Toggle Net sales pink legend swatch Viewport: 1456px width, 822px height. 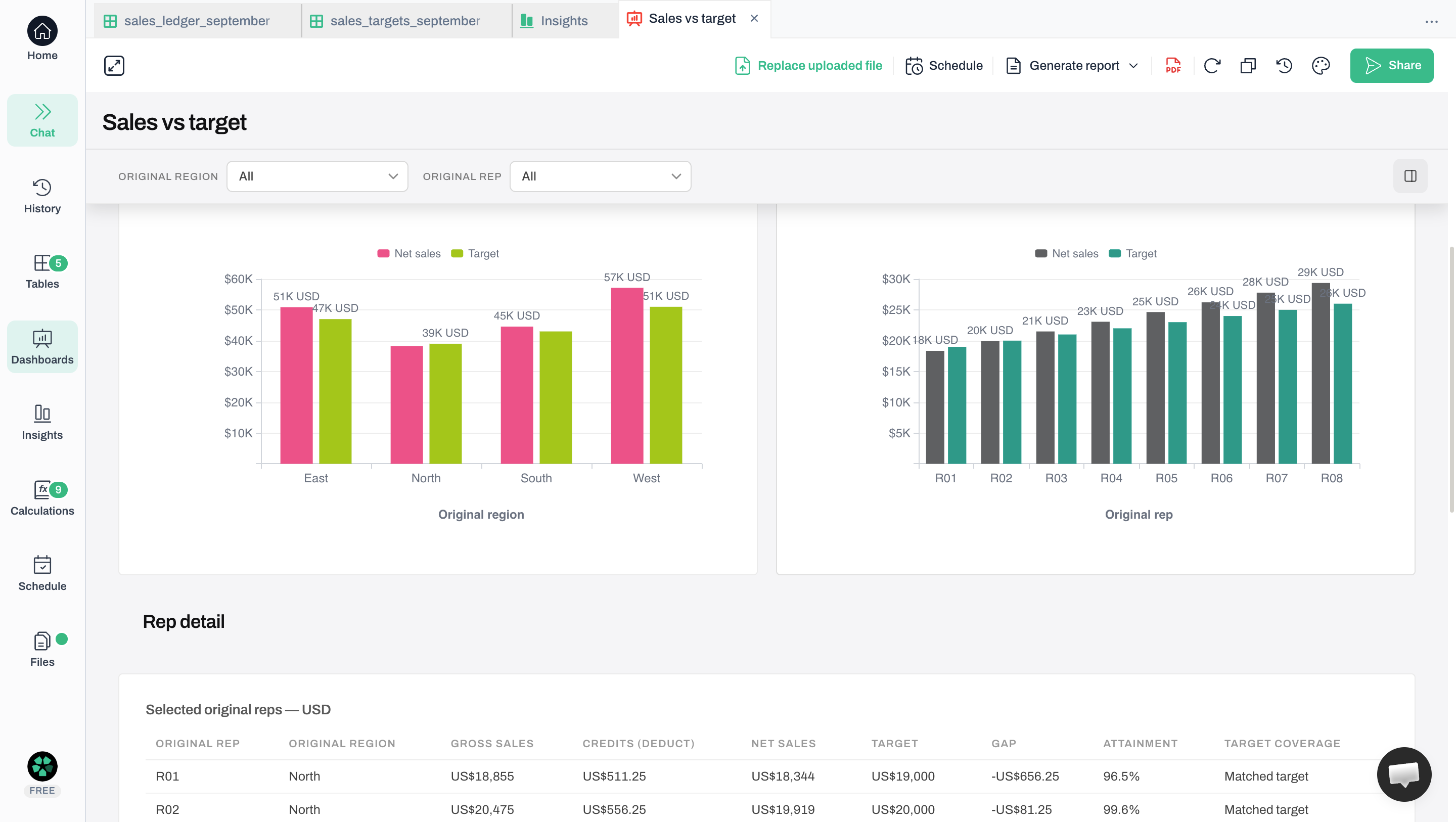pos(383,254)
